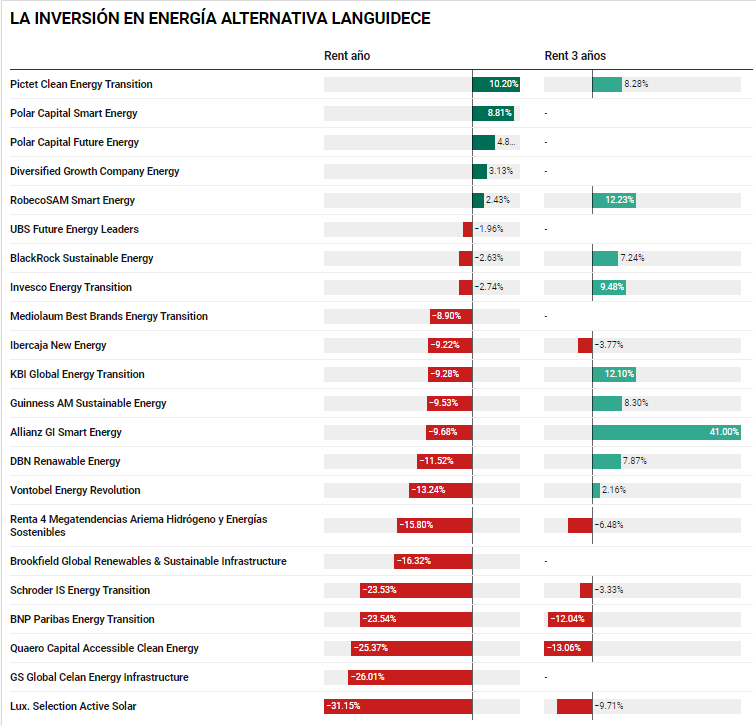The width and height of the screenshot is (756, 726).
Task: Select 'Mediolaum Best Brands Energy Transition' label
Action: point(109,316)
